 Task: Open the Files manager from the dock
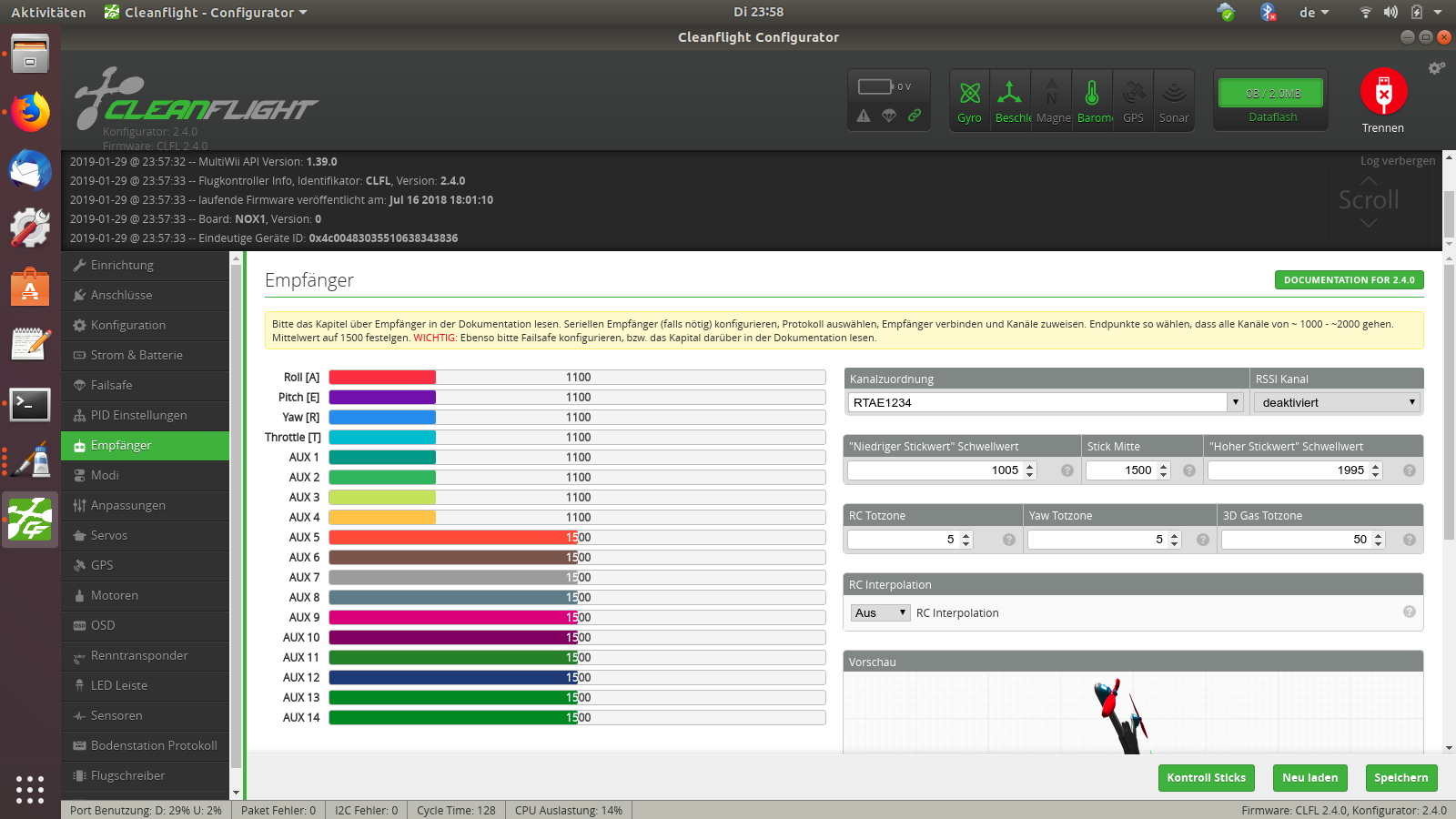(x=30, y=55)
